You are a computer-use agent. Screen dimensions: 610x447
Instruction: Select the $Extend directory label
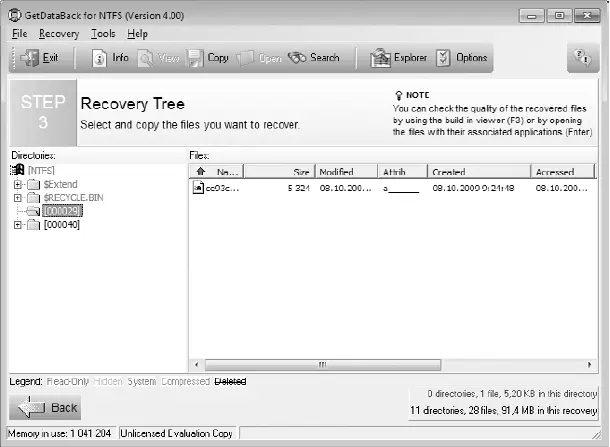click(60, 184)
